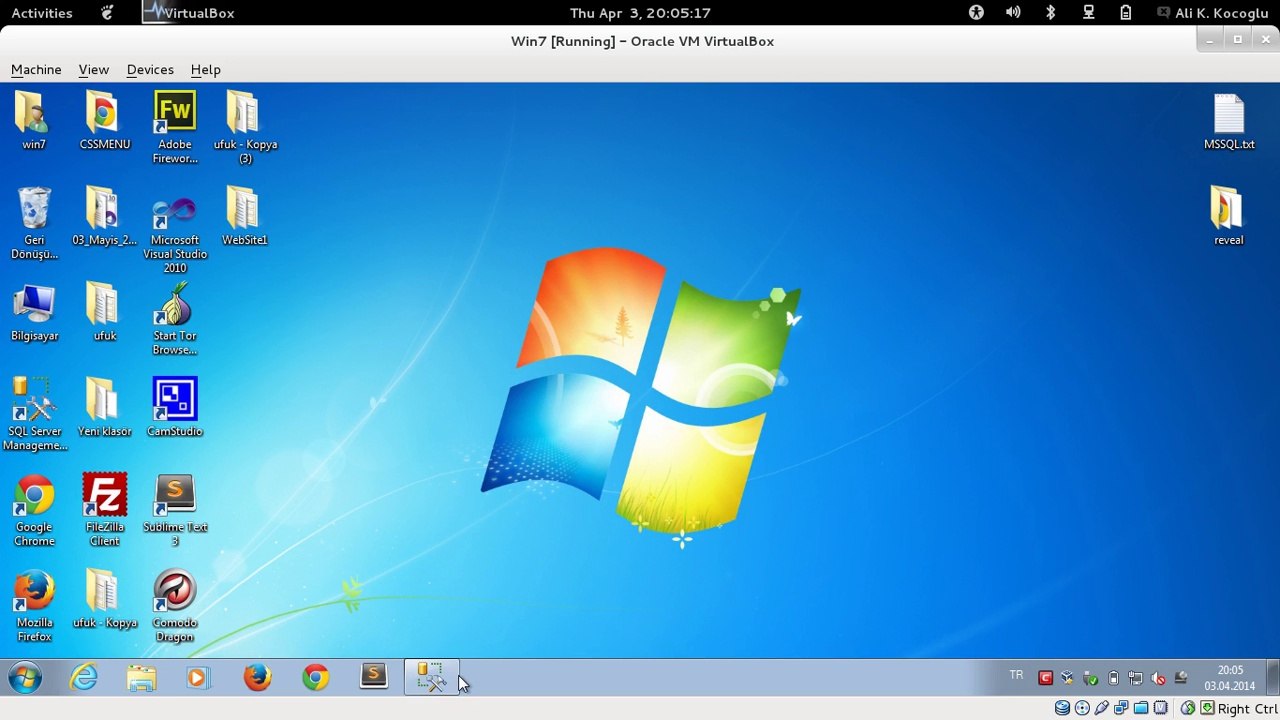Launch the FileZilla Client shortcut
The width and height of the screenshot is (1280, 720).
tap(104, 510)
